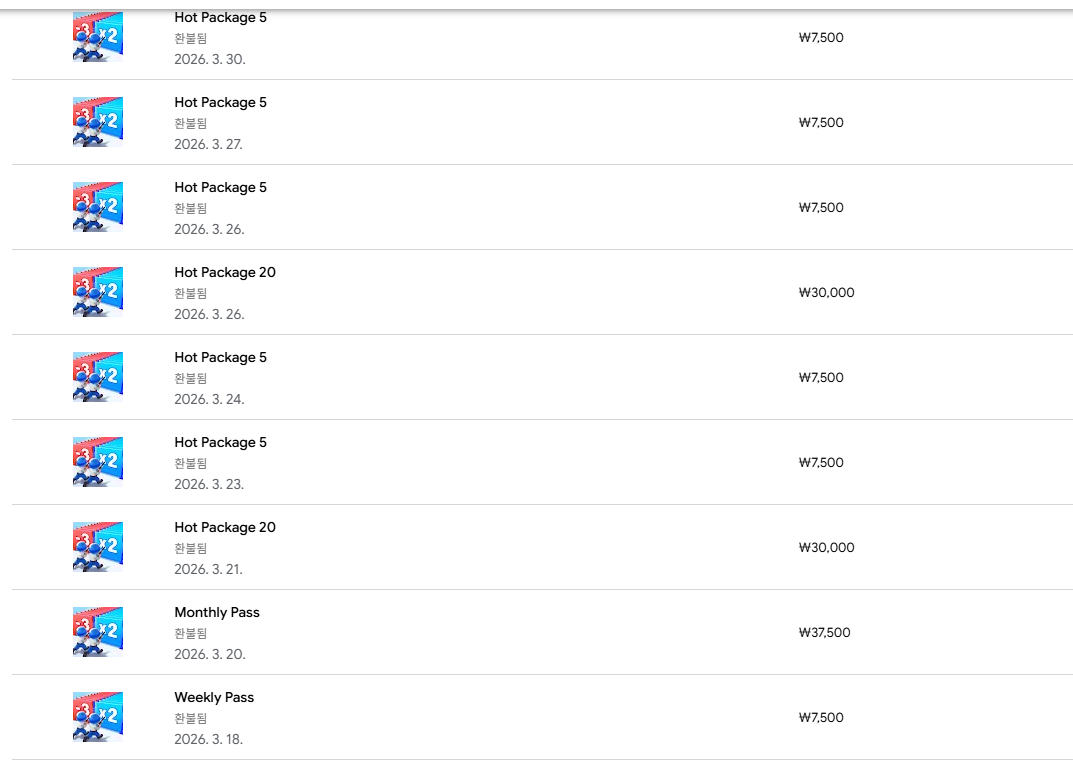Screen dimensions: 1073x770
Task: Click game icon for March 27 purchase
Action: tap(98, 122)
